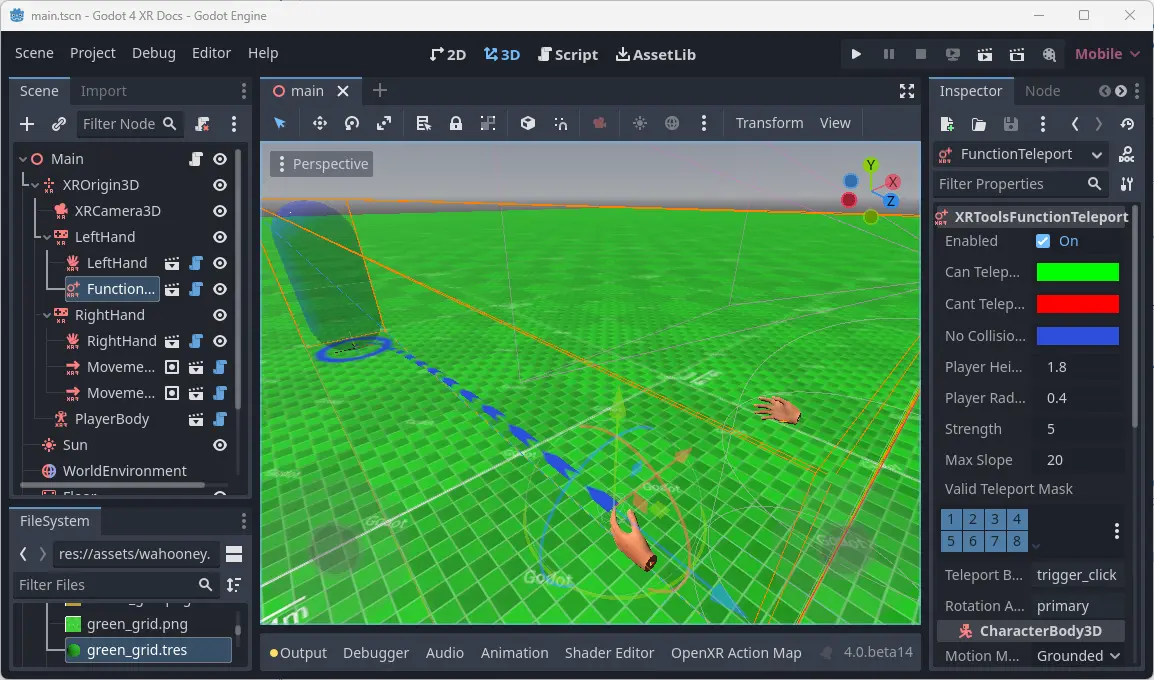Select the Rotate tool in the viewport toolbar
The width and height of the screenshot is (1154, 680).
351,123
